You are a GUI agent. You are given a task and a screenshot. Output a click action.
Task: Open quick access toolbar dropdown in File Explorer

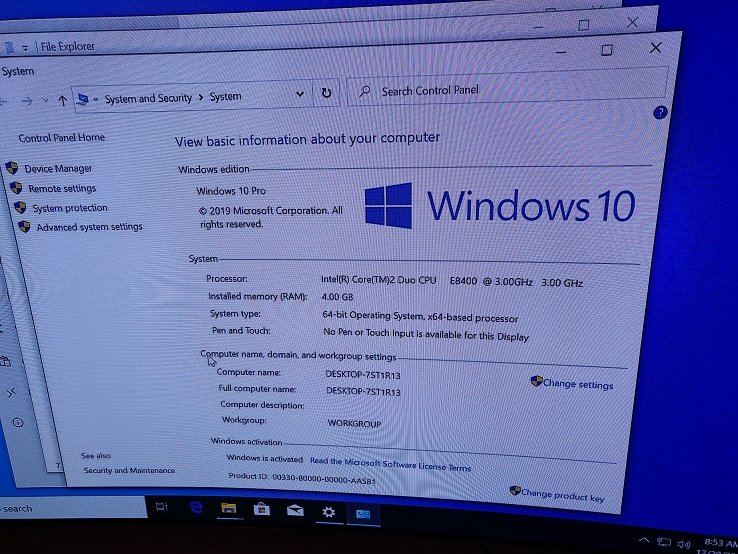tap(25, 48)
